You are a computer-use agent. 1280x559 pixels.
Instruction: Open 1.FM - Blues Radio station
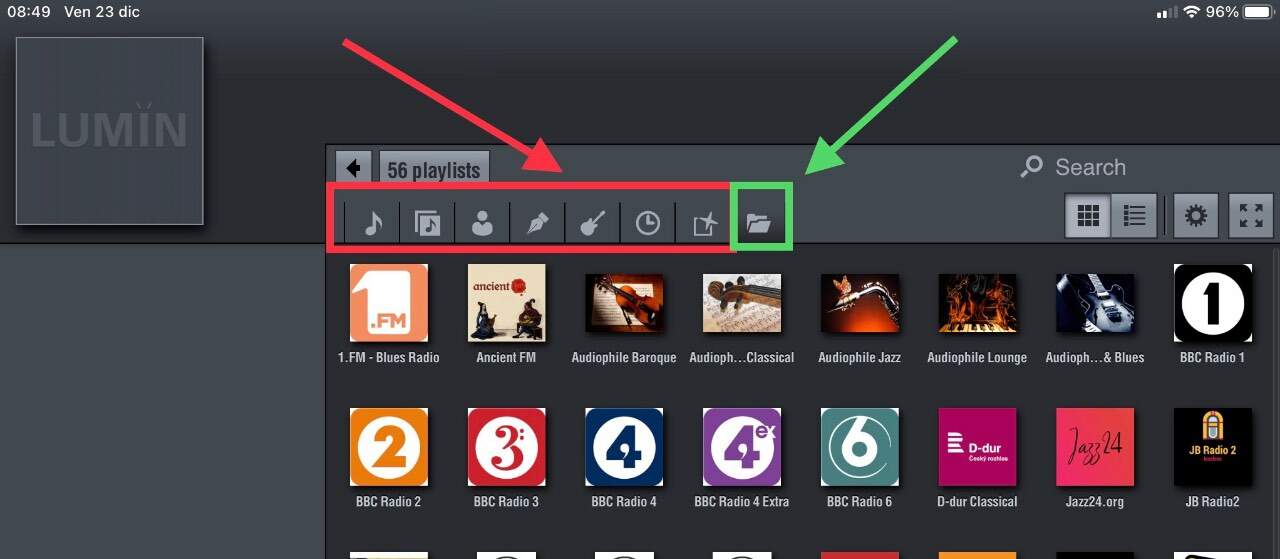[x=389, y=302]
